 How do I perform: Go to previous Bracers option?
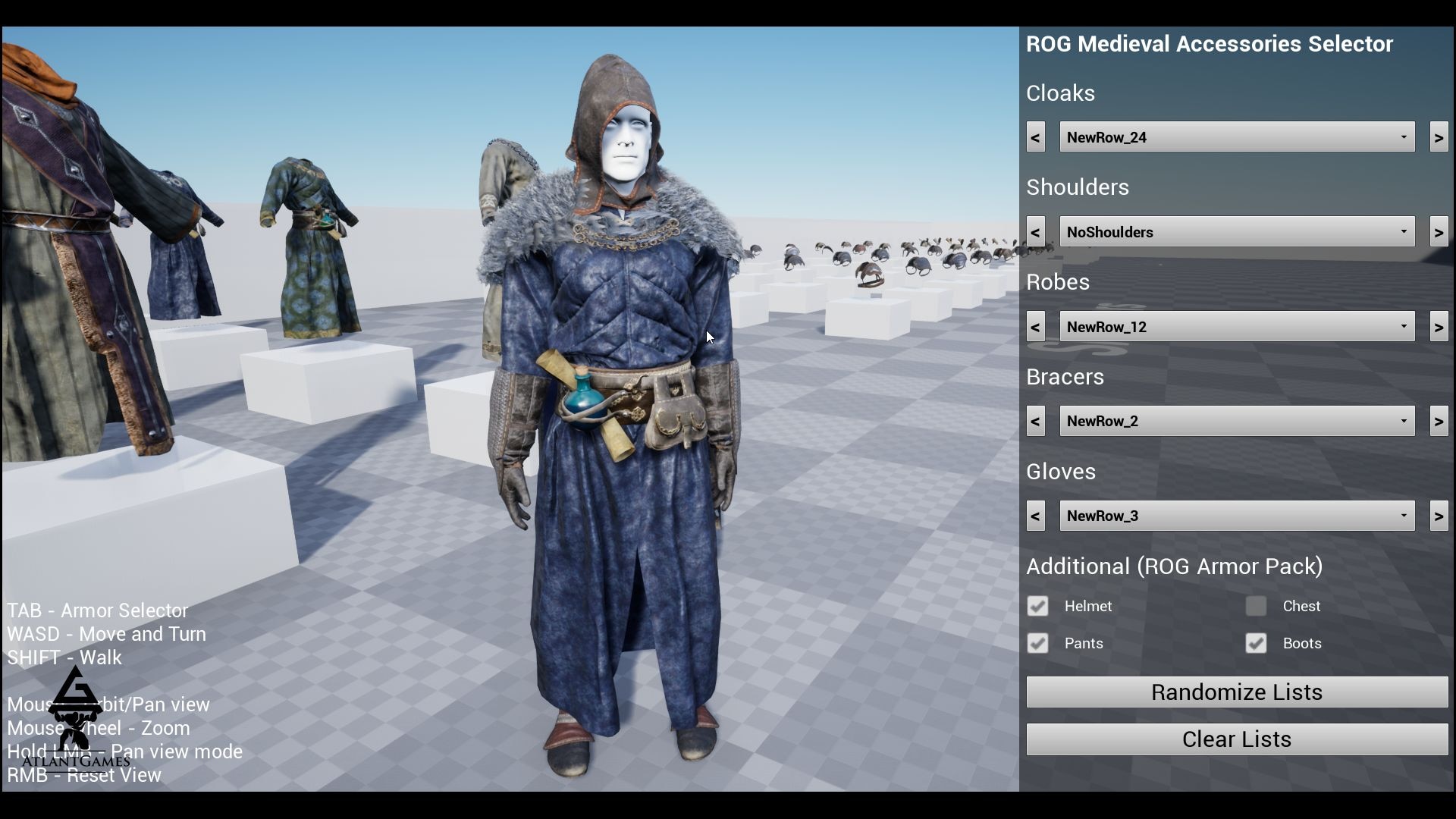point(1035,421)
